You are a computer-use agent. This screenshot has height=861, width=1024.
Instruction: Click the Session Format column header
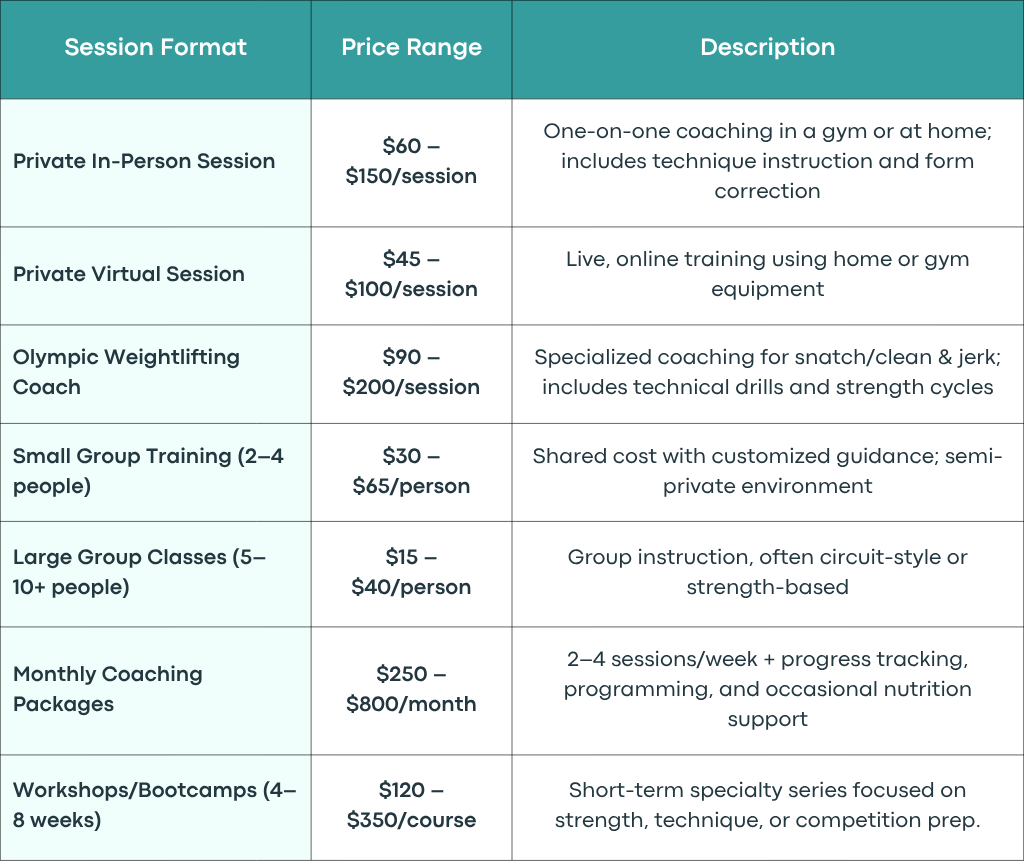click(155, 47)
